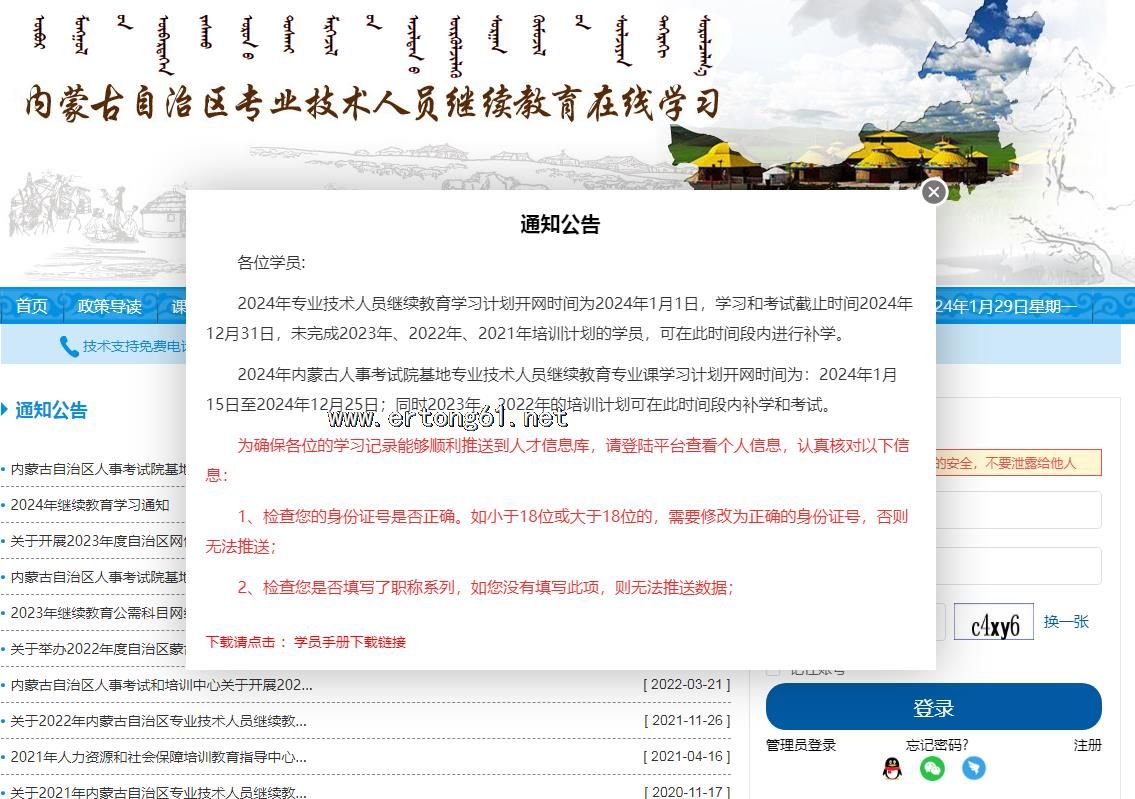This screenshot has width=1135, height=799.
Task: Click the c4xy6 captcha image
Action: 994,623
